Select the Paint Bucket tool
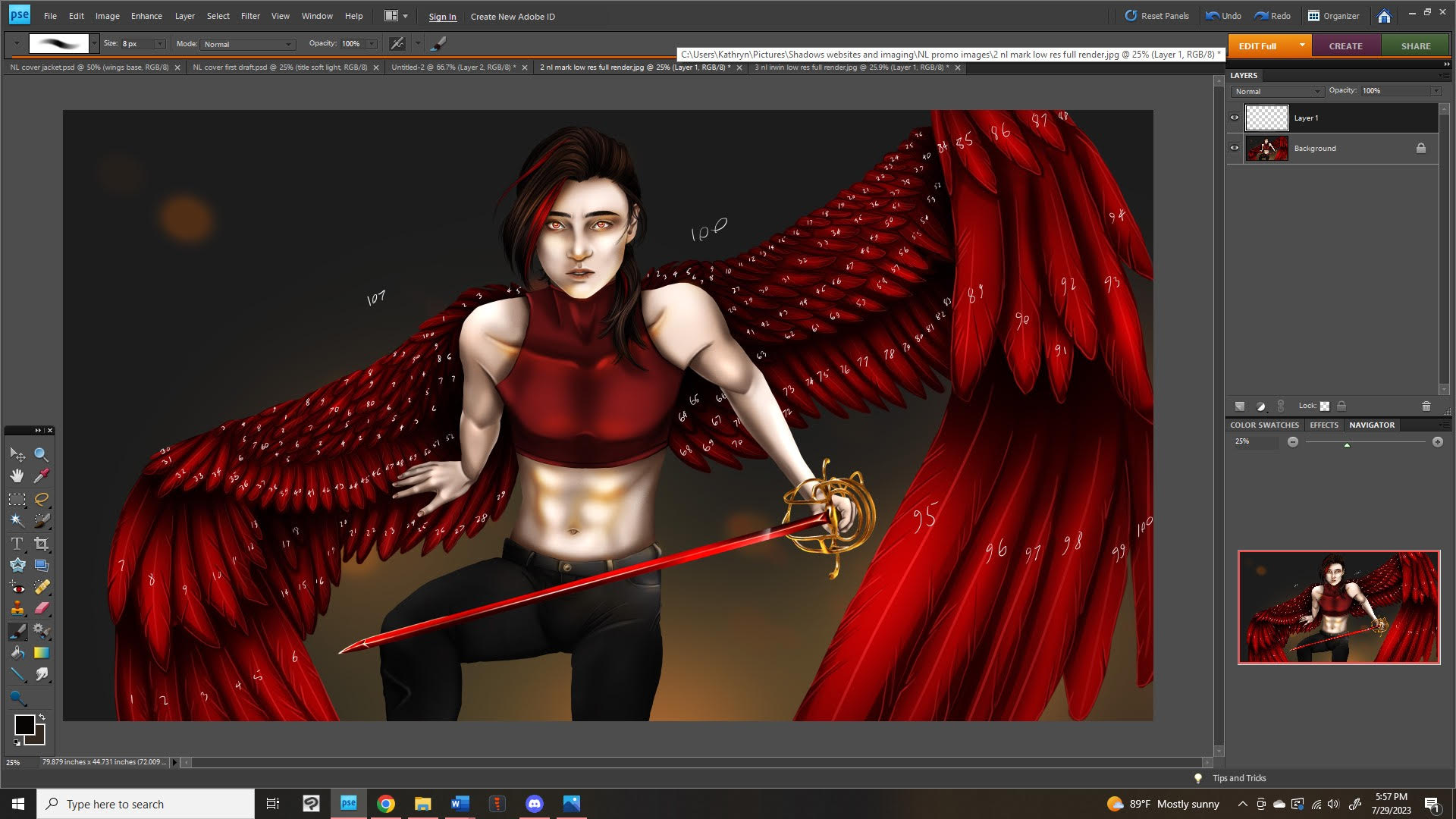The image size is (1456, 819). pos(17,653)
